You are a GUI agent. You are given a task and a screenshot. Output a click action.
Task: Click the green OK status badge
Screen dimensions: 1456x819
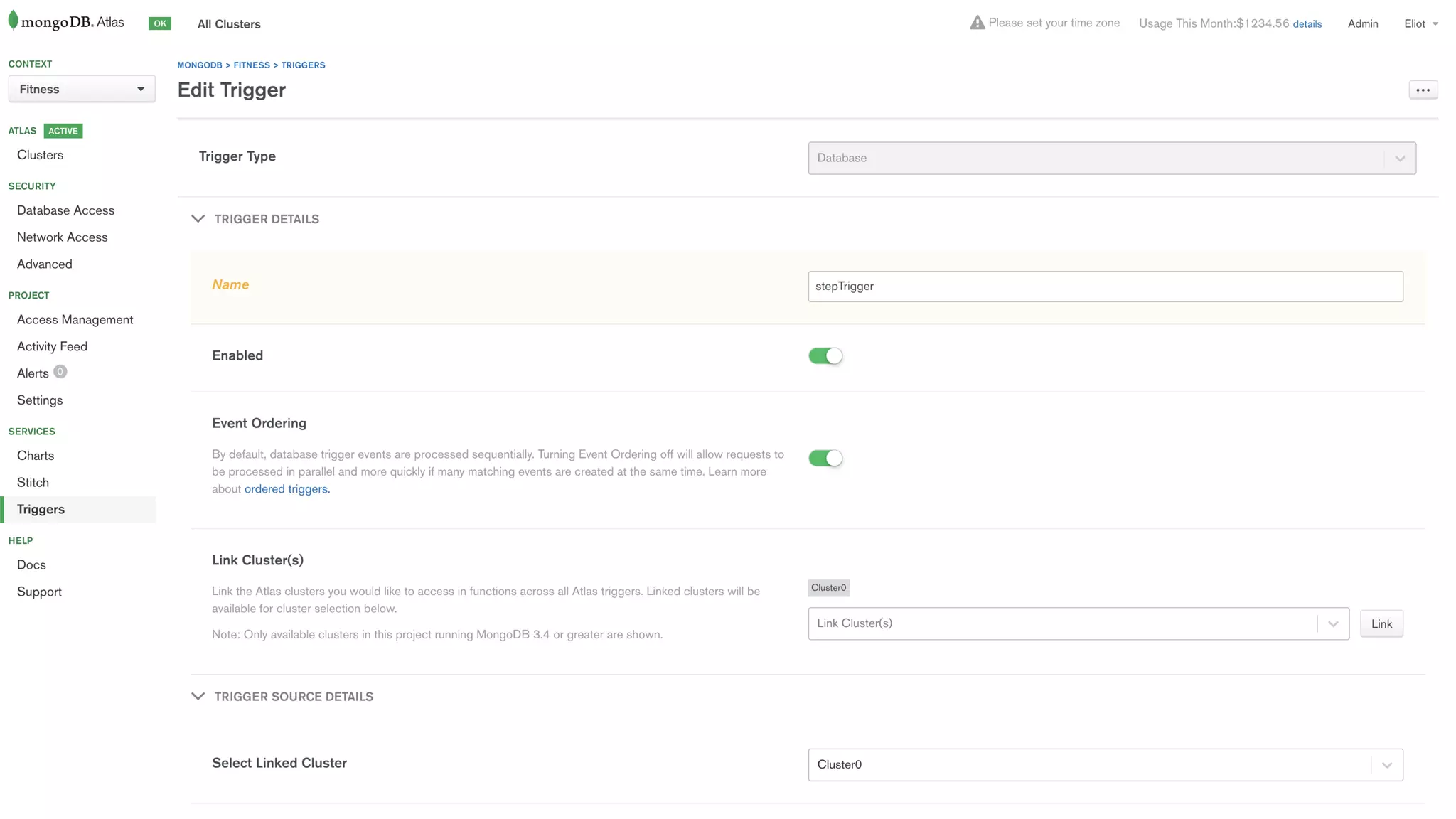(x=160, y=23)
